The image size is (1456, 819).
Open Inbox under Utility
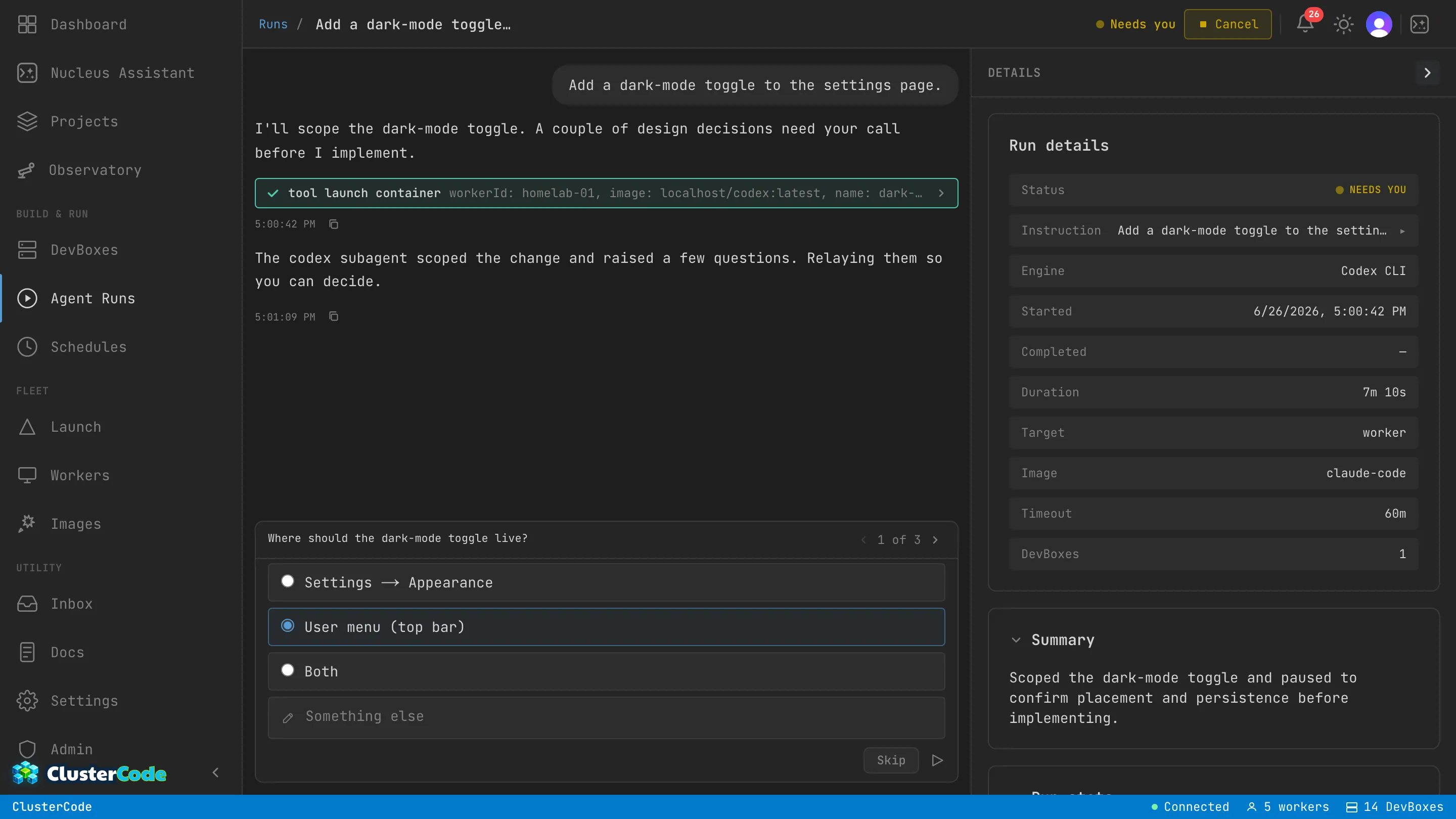pos(72,604)
